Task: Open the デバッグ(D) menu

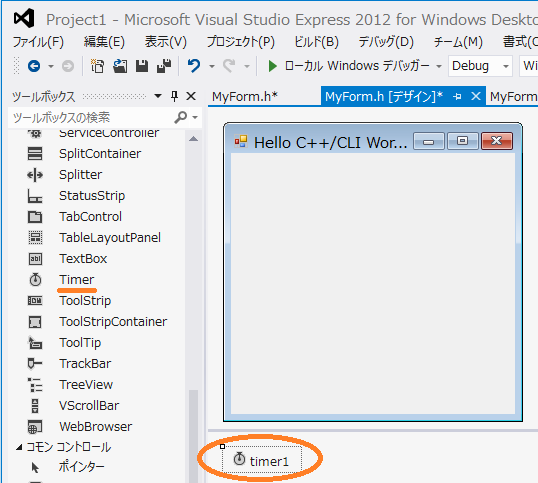Action: pos(386,42)
